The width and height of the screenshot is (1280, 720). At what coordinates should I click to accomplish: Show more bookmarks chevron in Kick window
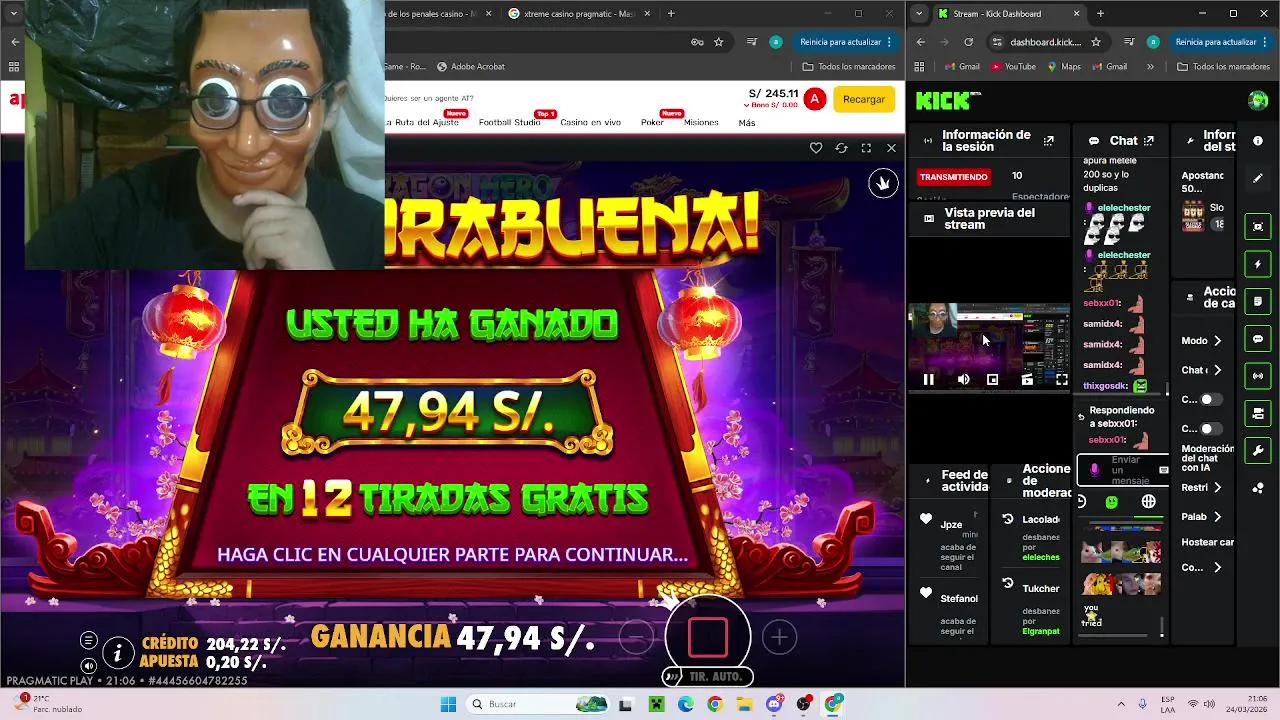click(x=1150, y=66)
